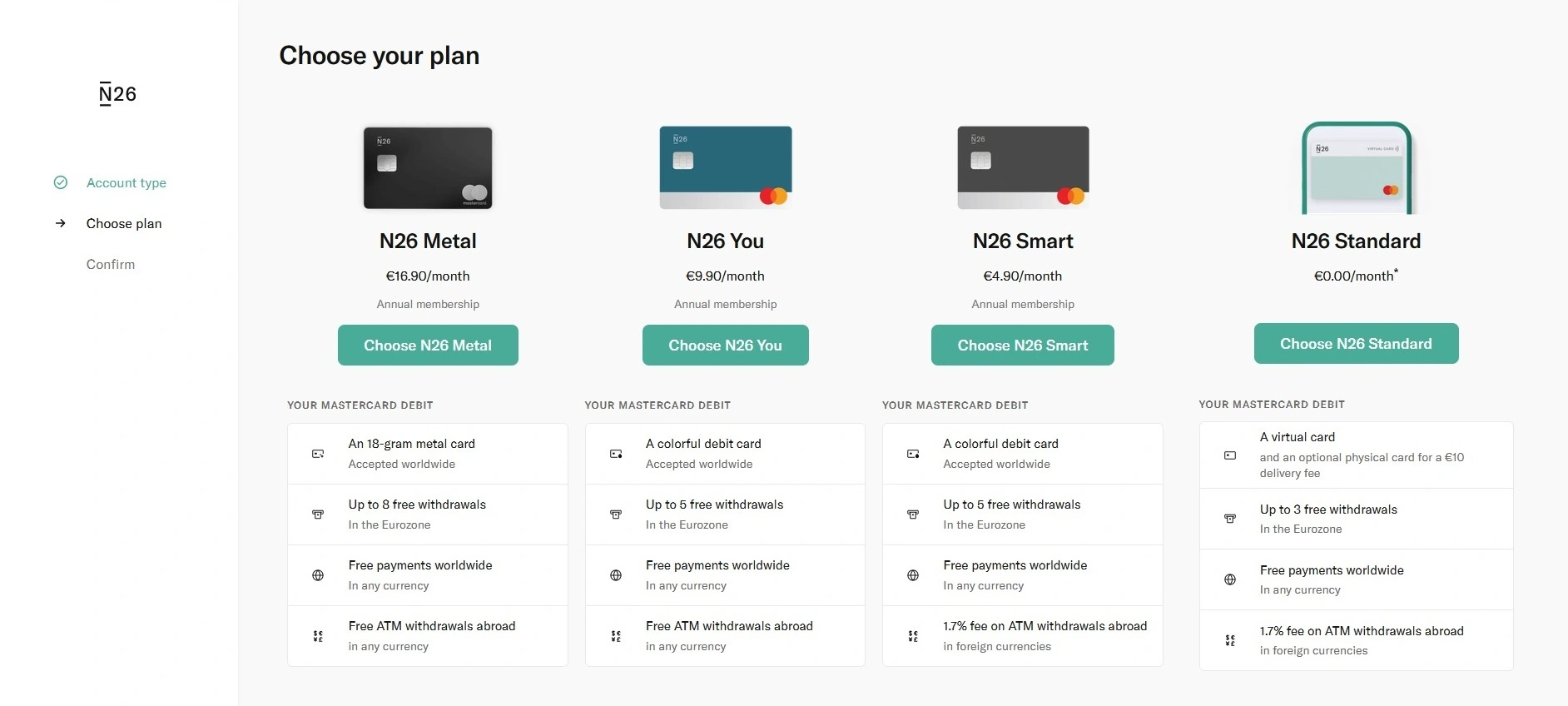The height and width of the screenshot is (706, 1568).
Task: Choose the N26 You plan
Action: (x=725, y=346)
